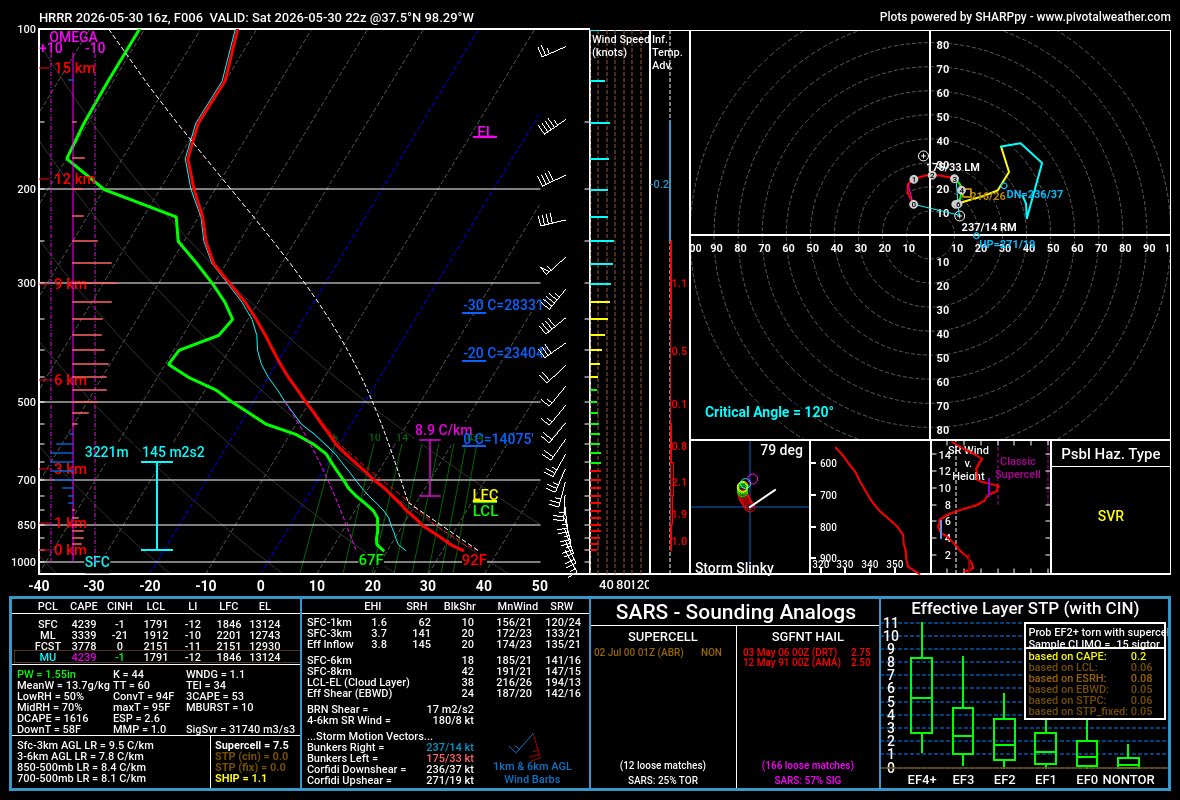
Task: Click the 3221m effective inflow label
Action: (106, 452)
